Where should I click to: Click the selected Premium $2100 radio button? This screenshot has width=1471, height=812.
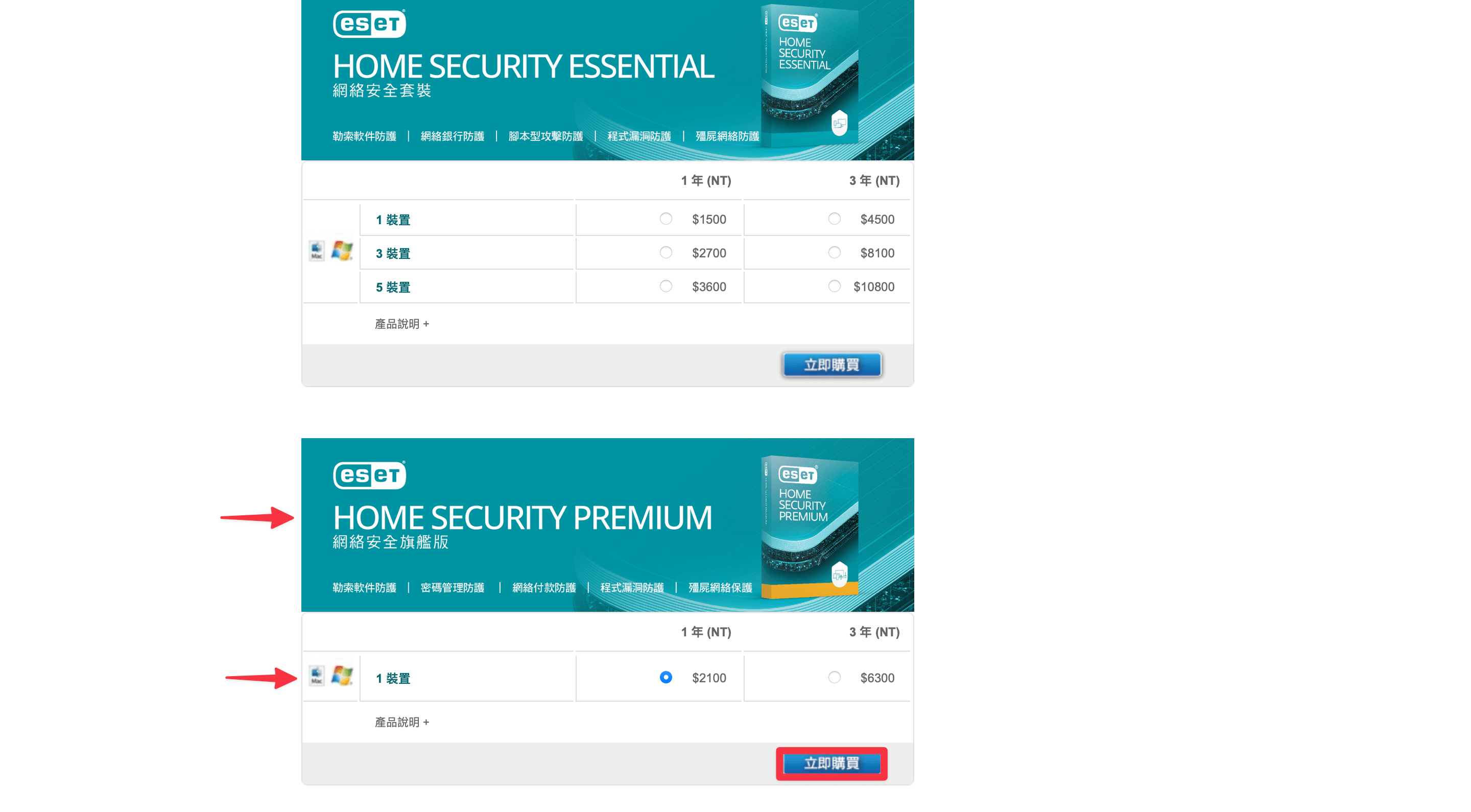point(666,677)
